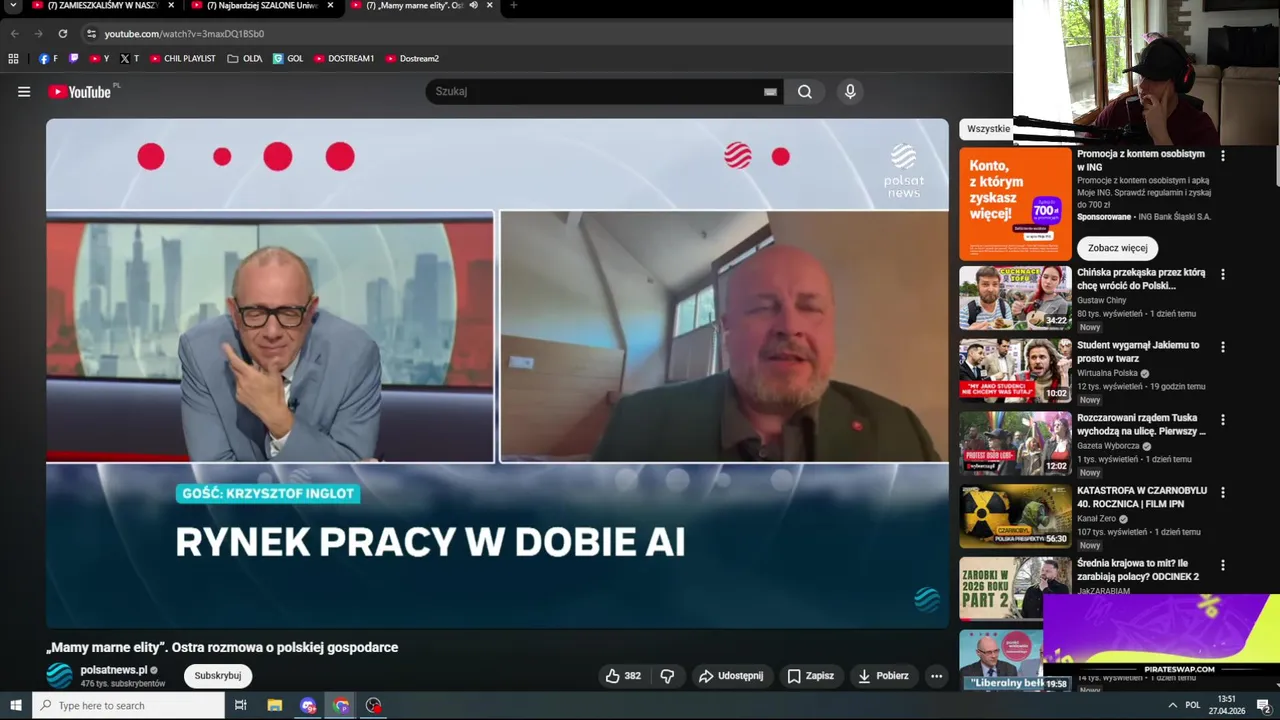The image size is (1280, 720).
Task: Open File Explorer from taskbar
Action: click(275, 706)
